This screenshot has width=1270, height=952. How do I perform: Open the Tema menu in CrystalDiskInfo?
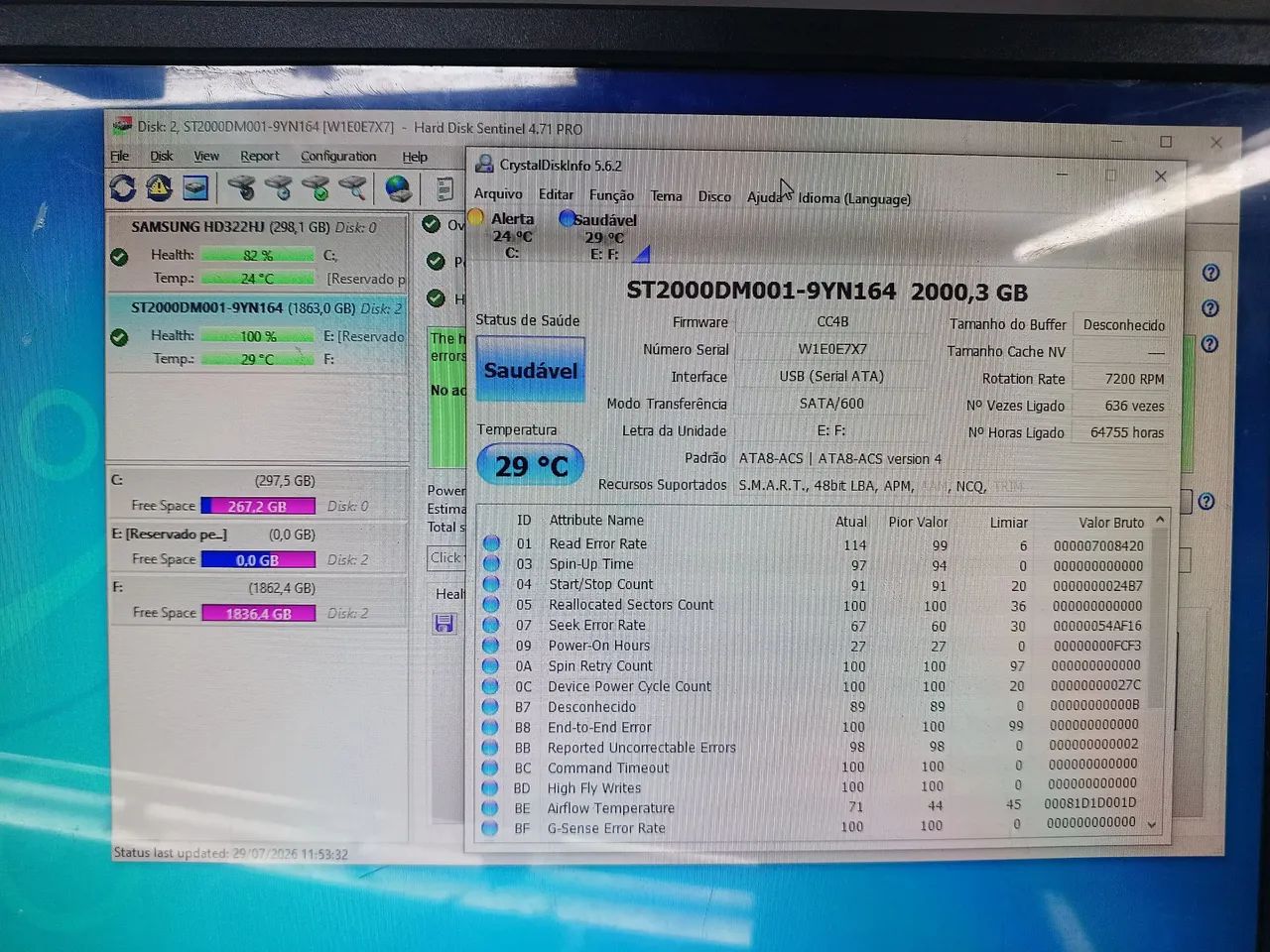(x=666, y=196)
